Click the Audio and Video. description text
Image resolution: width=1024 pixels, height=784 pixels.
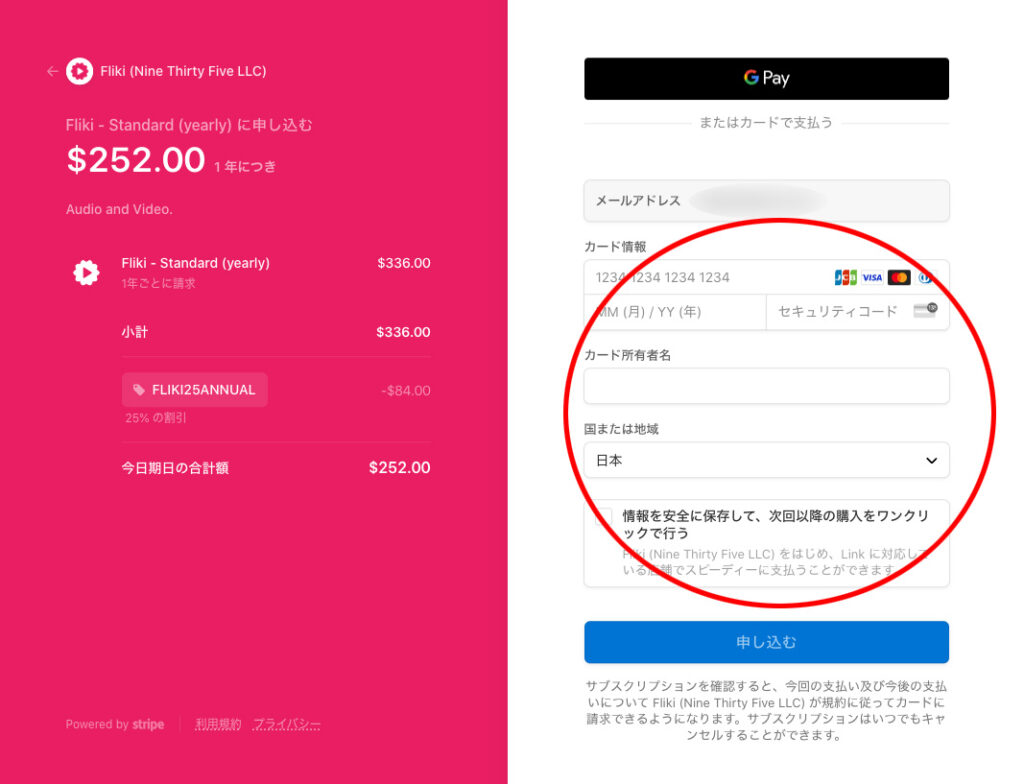pyautogui.click(x=120, y=209)
